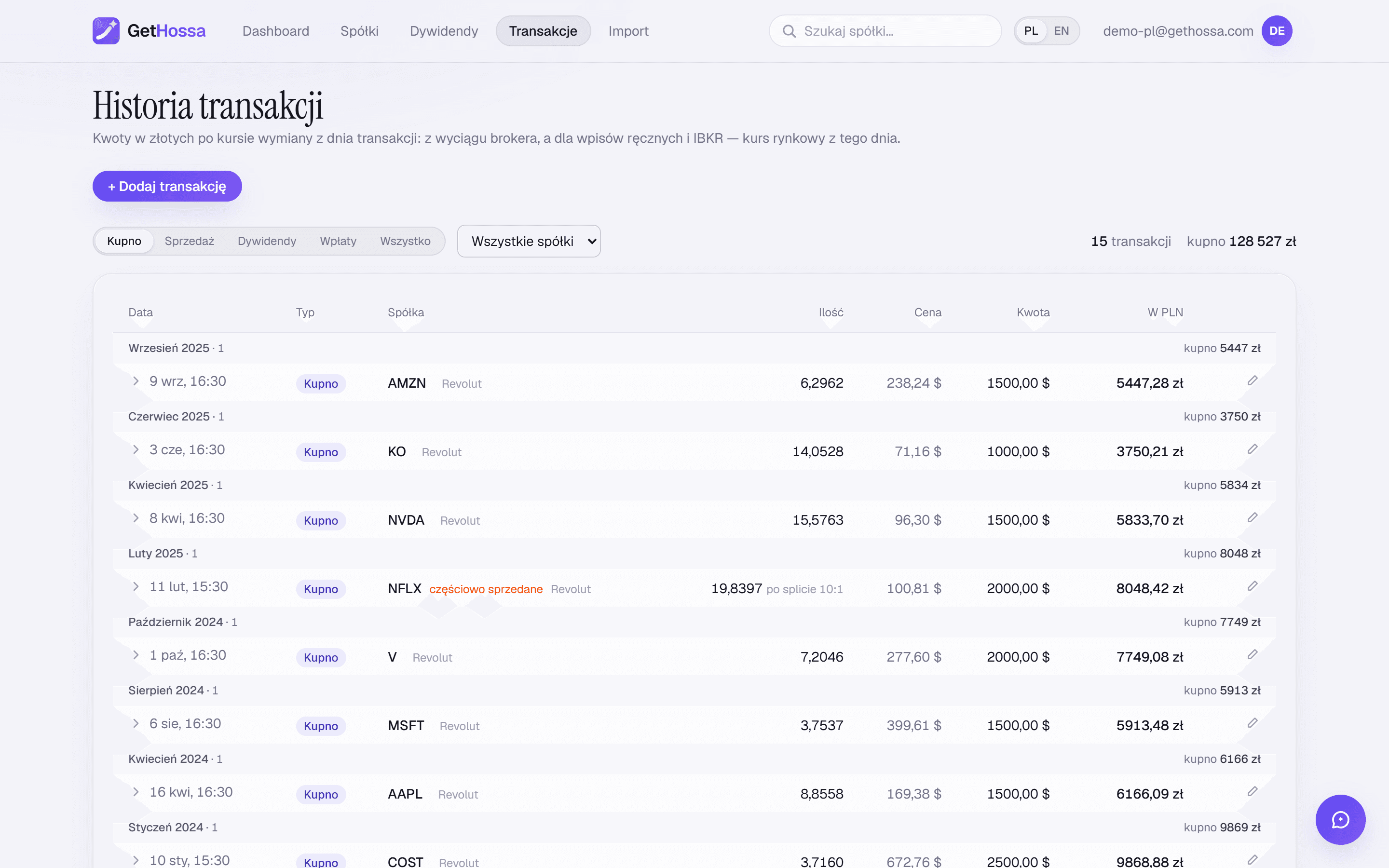
Task: Show Wszystko transaction filter
Action: 405,241
